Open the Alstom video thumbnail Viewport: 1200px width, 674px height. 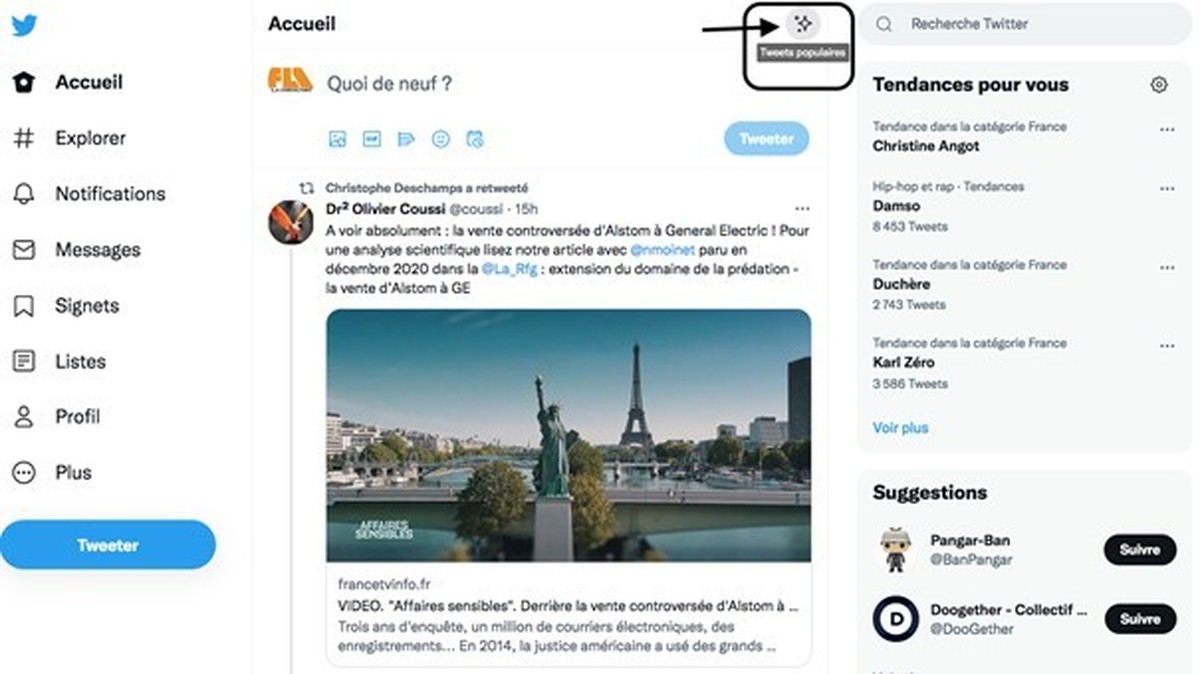pyautogui.click(x=568, y=435)
